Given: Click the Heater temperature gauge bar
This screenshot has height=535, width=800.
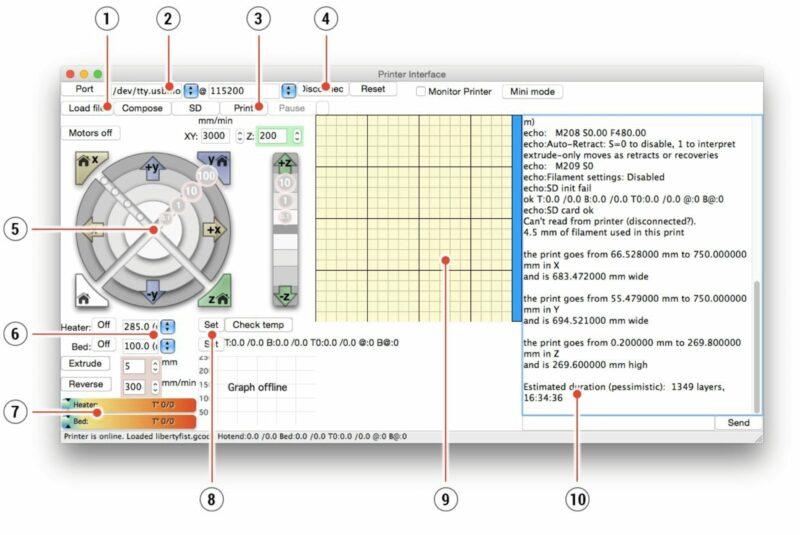Looking at the screenshot, I should pos(130,405).
